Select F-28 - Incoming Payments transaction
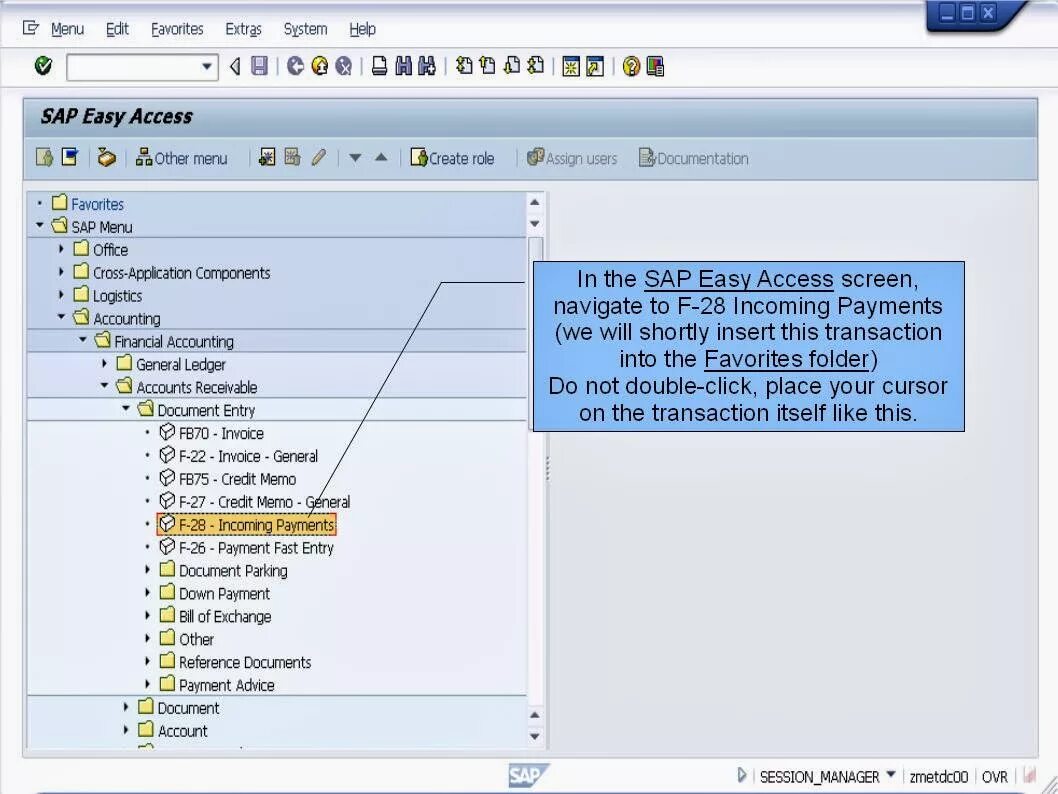This screenshot has height=794, width=1058. point(246,524)
